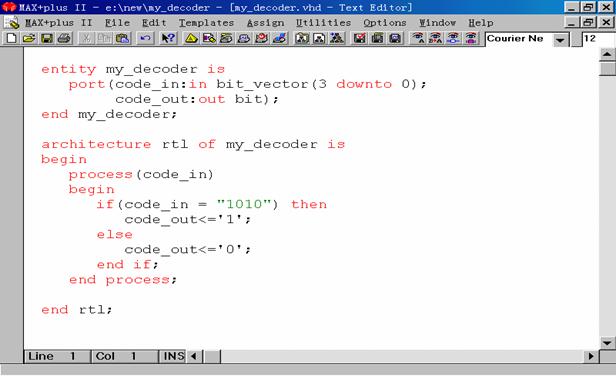This screenshot has width=616, height=376.
Task: Create a new file with the blank page icon
Action: [x=11, y=38]
